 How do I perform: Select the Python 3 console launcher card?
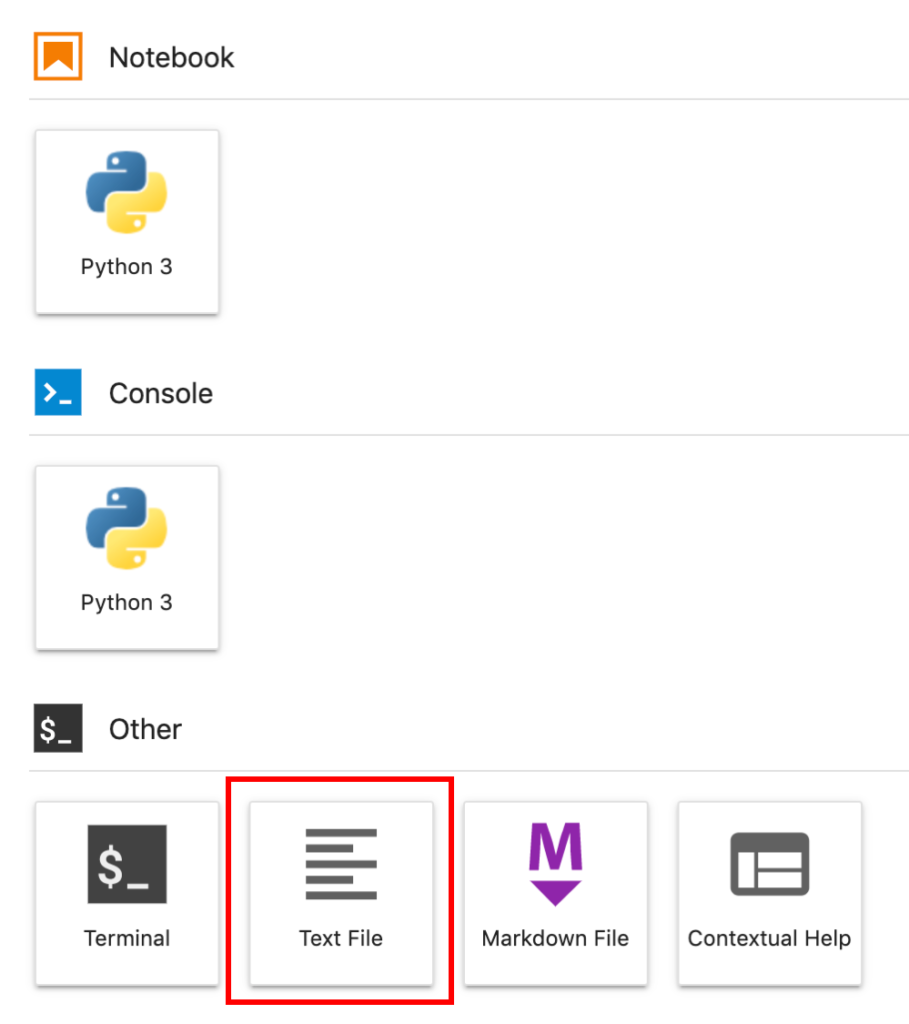(126, 557)
